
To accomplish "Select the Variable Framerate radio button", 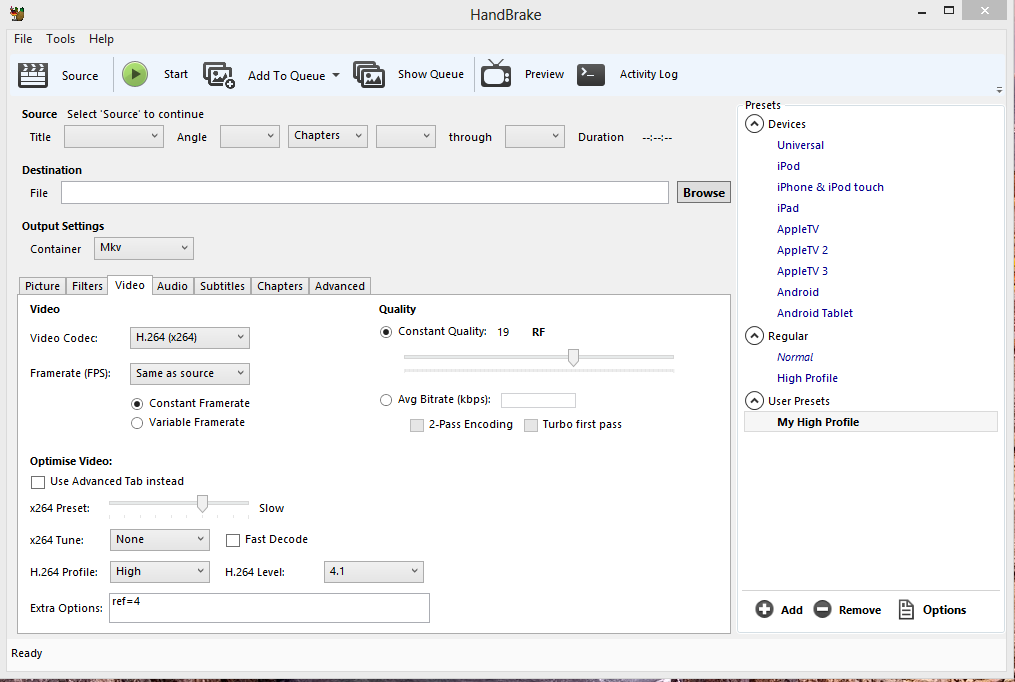I will click(138, 423).
